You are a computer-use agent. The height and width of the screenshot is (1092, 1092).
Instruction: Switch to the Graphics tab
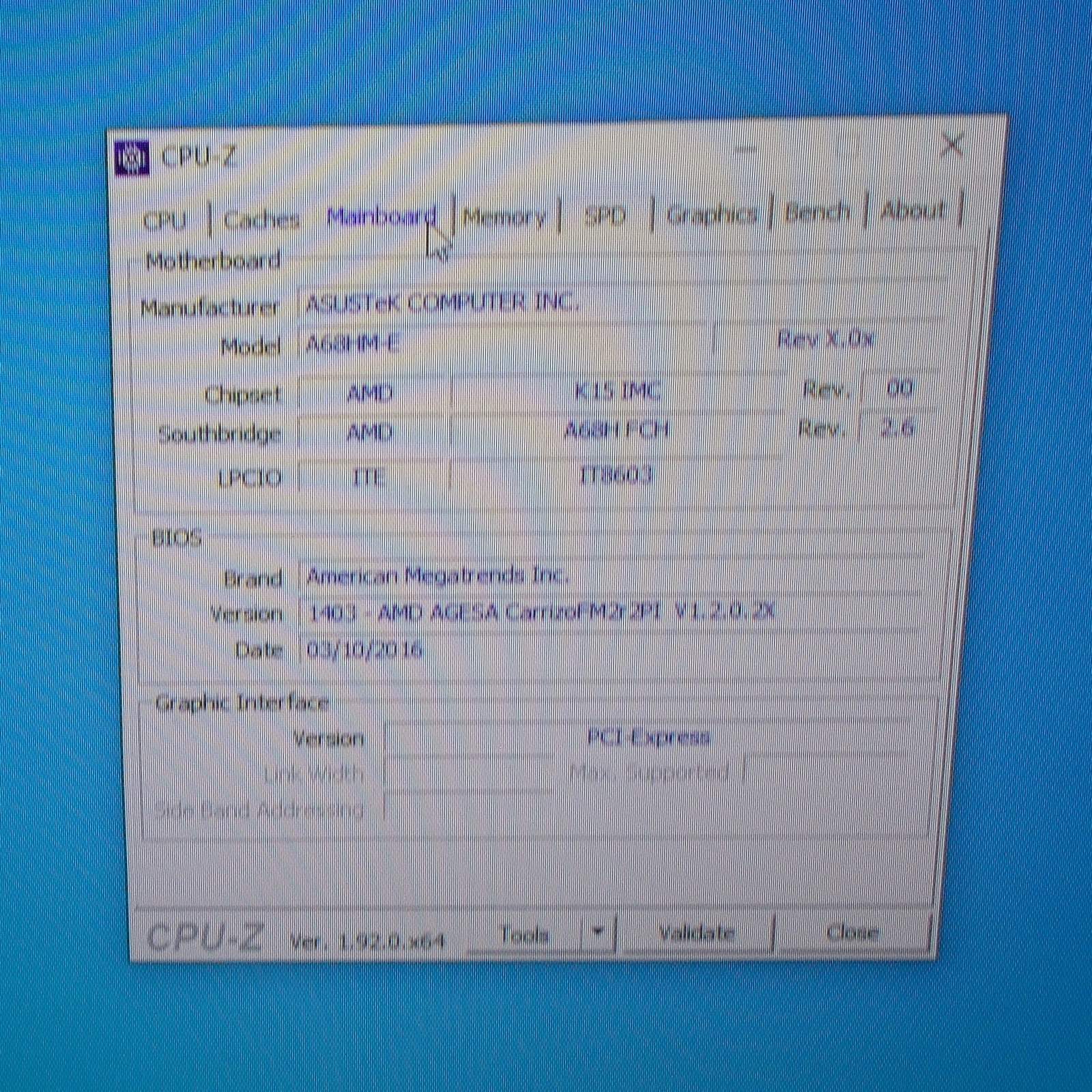[x=711, y=215]
